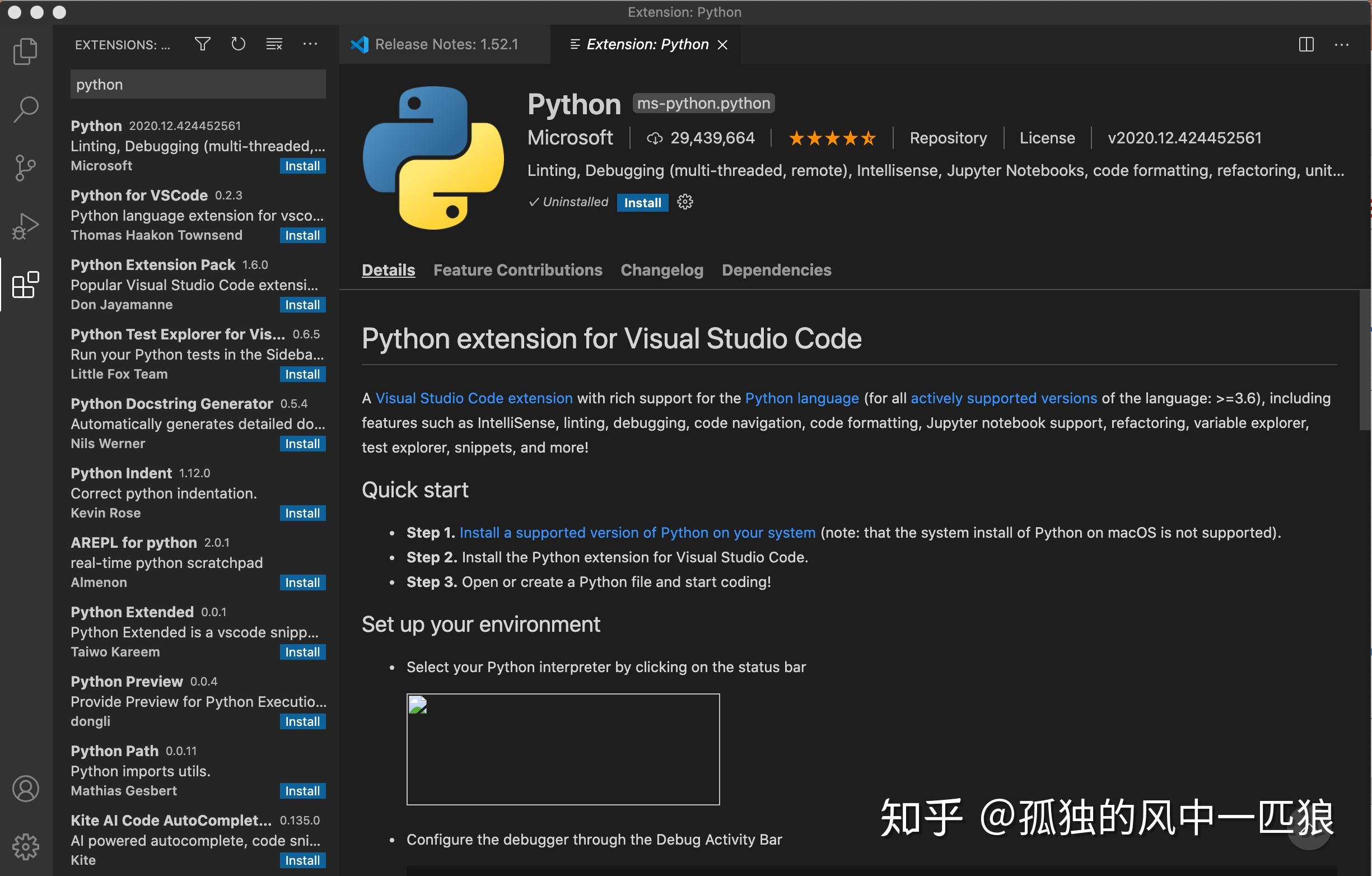
Task: Clear the extension search results
Action: [274, 44]
